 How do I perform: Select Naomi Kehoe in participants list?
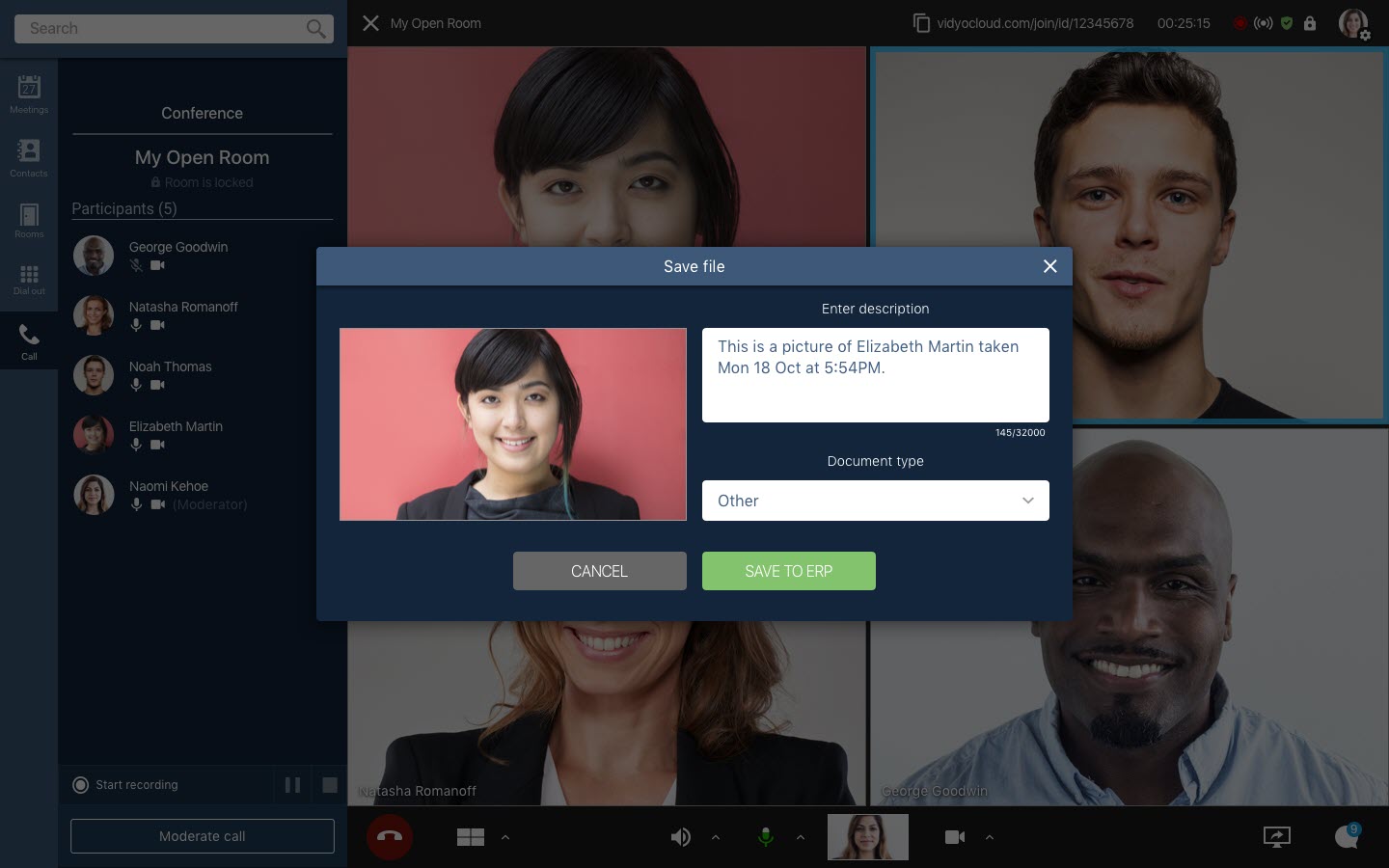(203, 495)
